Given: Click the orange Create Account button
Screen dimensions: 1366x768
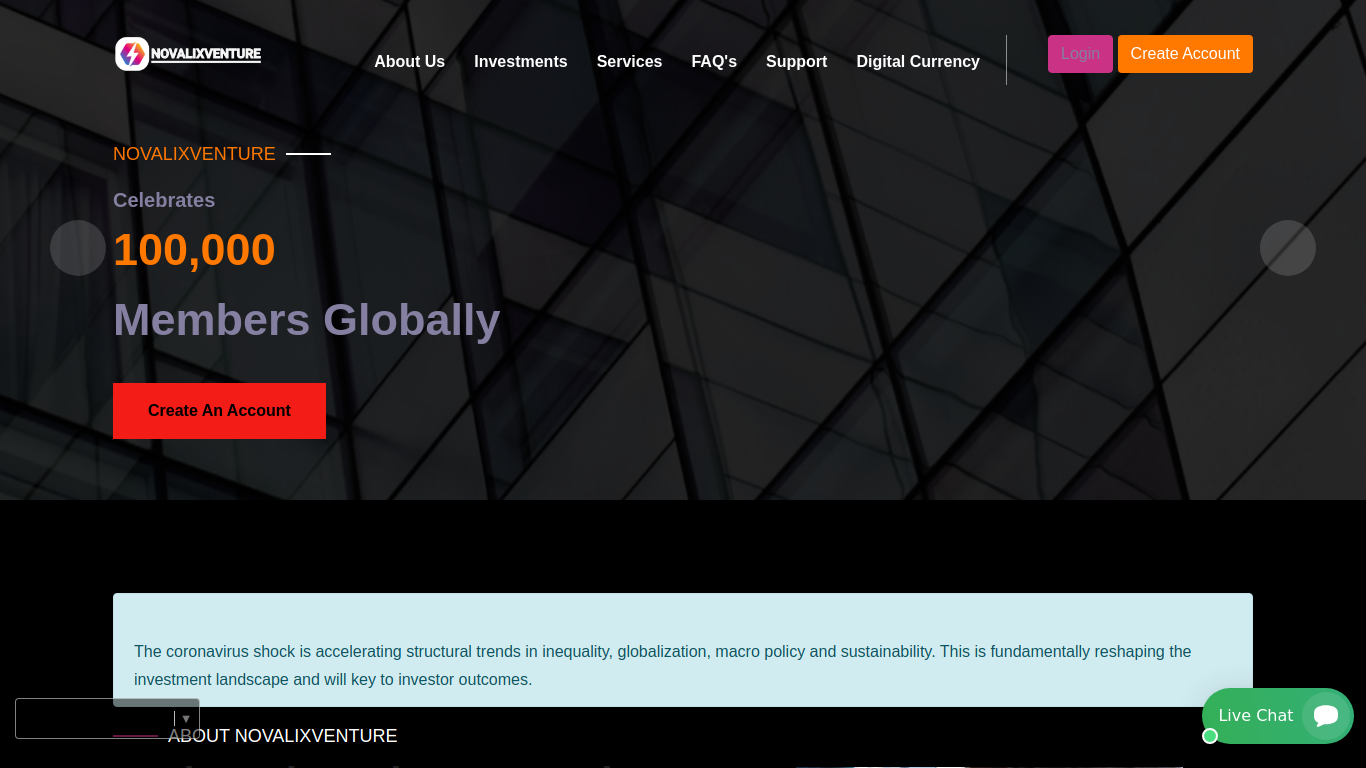Looking at the screenshot, I should click(1185, 54).
